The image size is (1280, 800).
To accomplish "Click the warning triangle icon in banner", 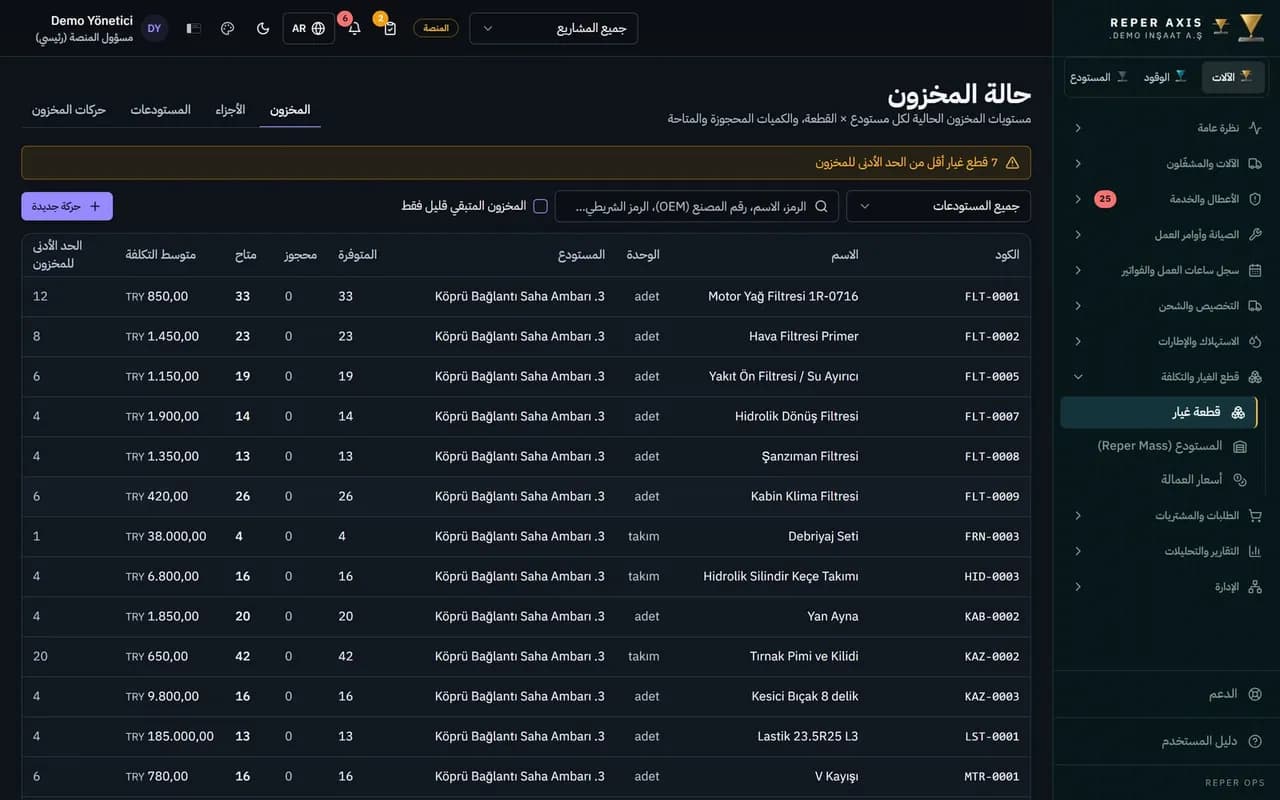I will (1012, 162).
